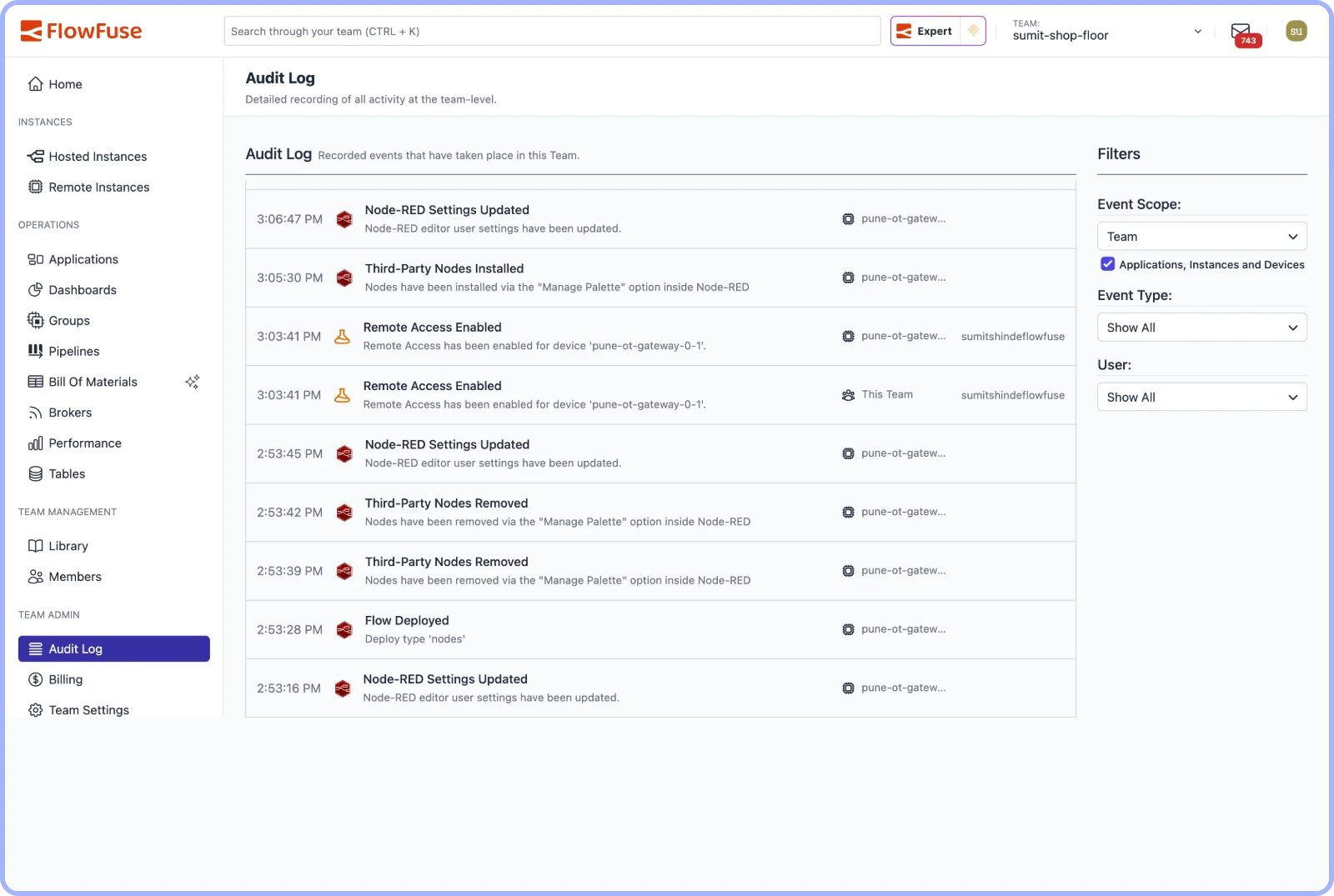Viewport: 1334px width, 896px height.
Task: Click the This Team people icon
Action: click(848, 395)
